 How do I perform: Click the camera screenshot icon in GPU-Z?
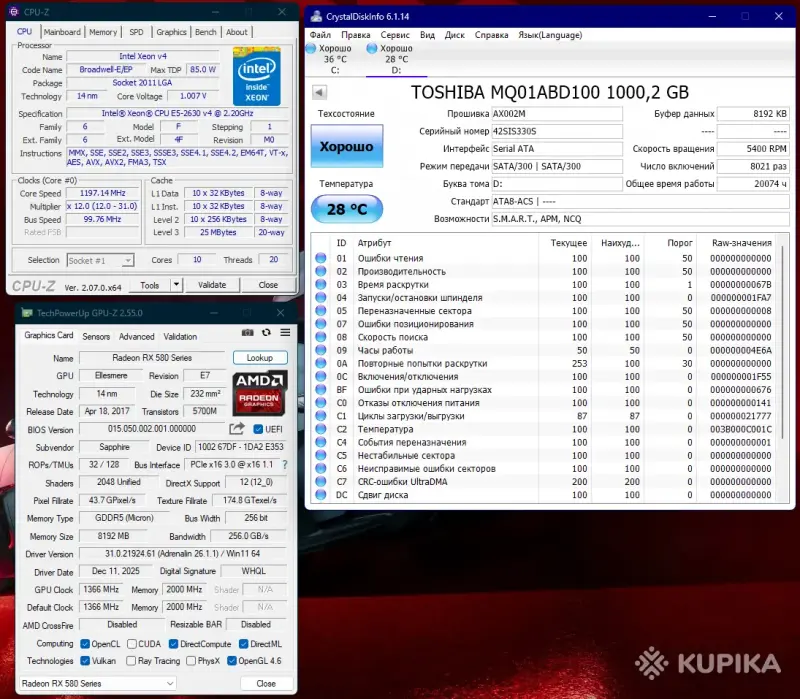point(248,333)
